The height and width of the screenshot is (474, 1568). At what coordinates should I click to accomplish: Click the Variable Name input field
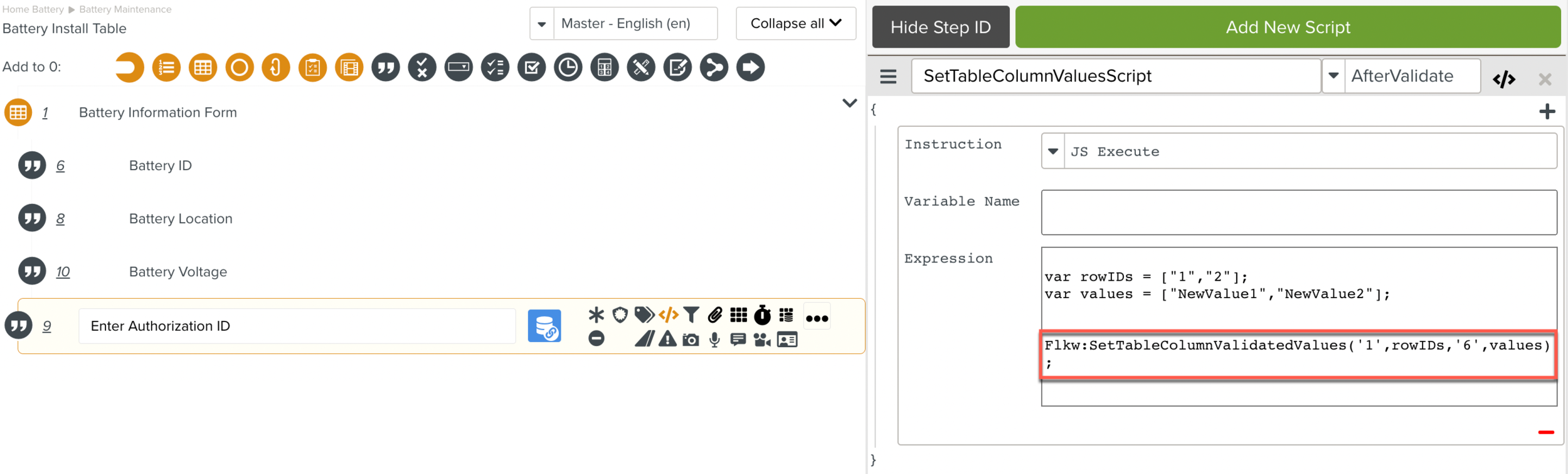point(1298,212)
